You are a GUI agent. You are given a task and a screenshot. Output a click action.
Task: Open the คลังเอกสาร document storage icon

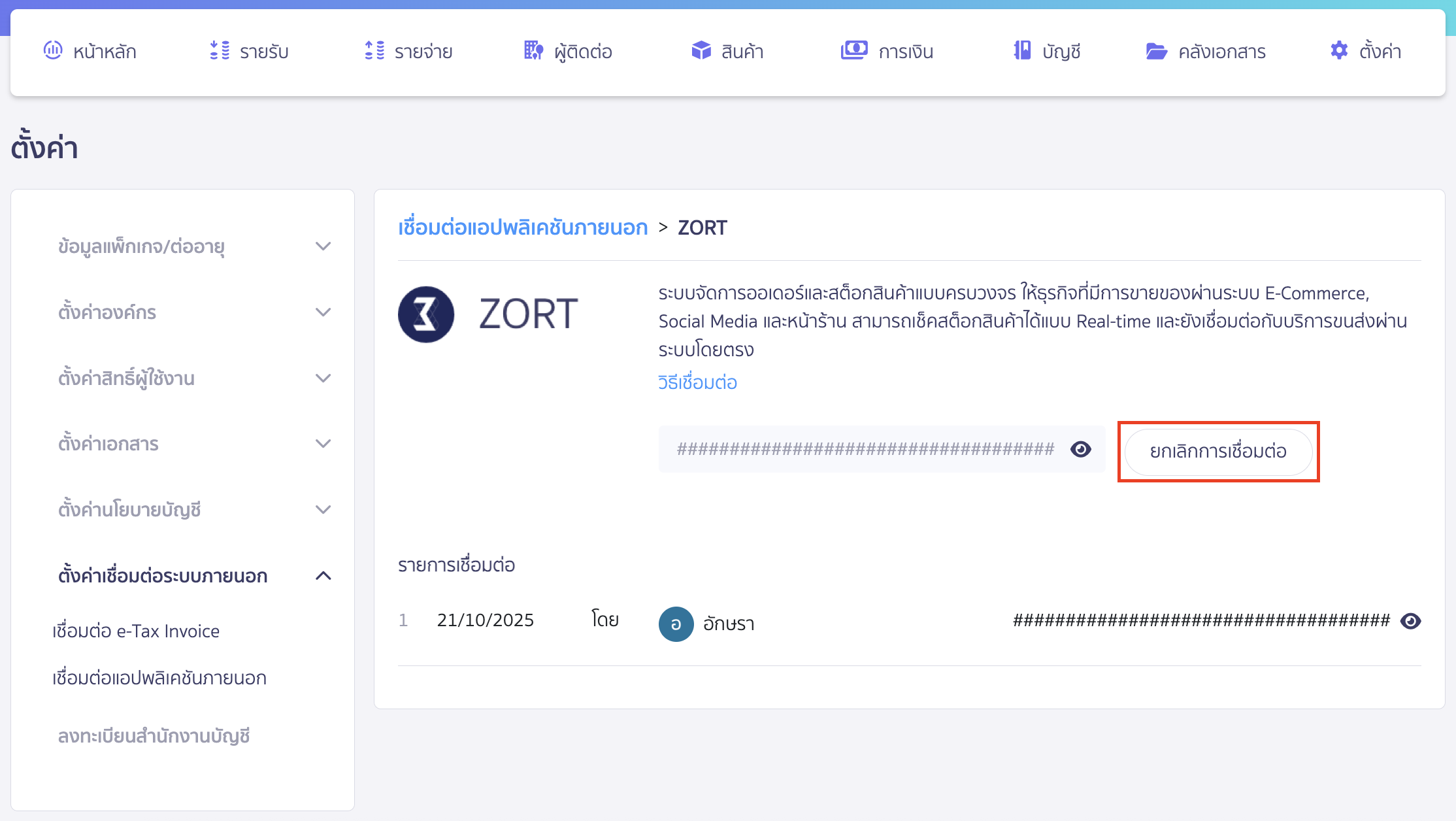coord(1157,50)
